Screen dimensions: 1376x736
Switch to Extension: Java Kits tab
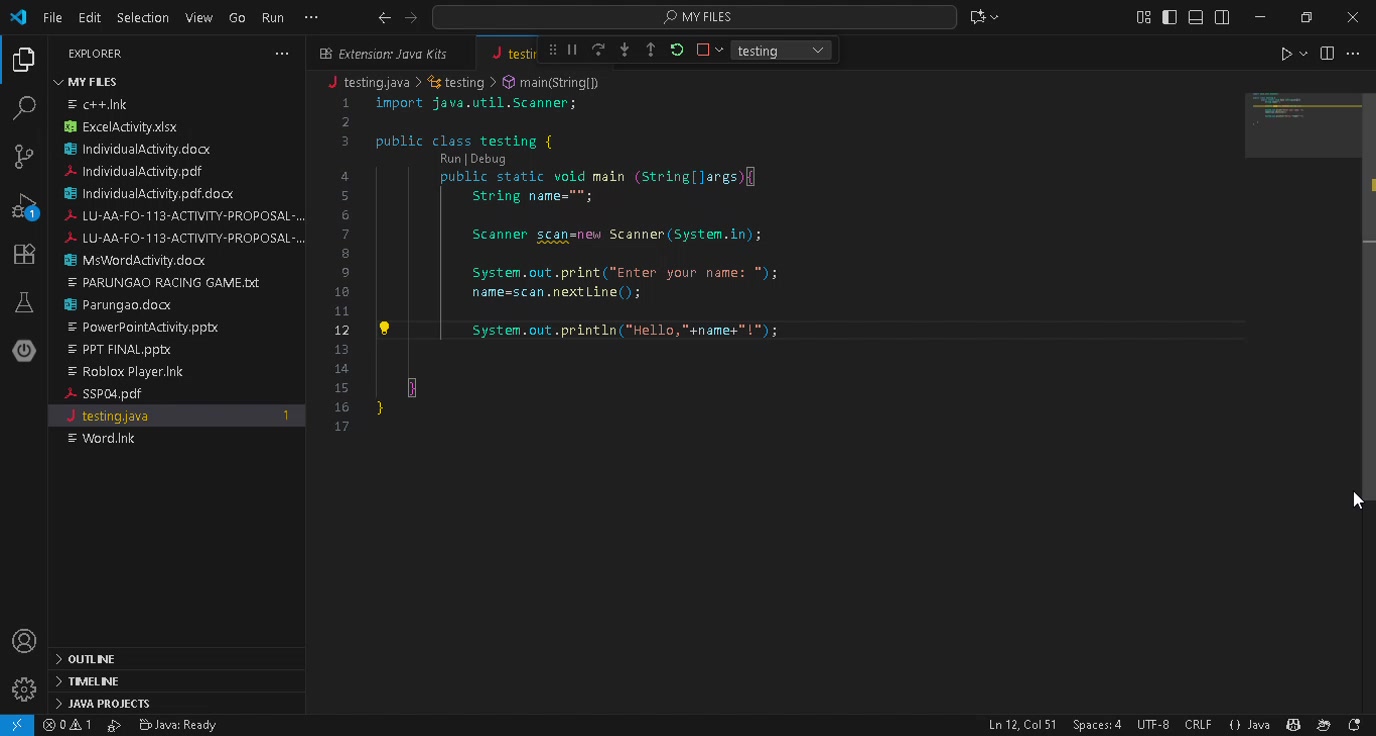point(391,54)
